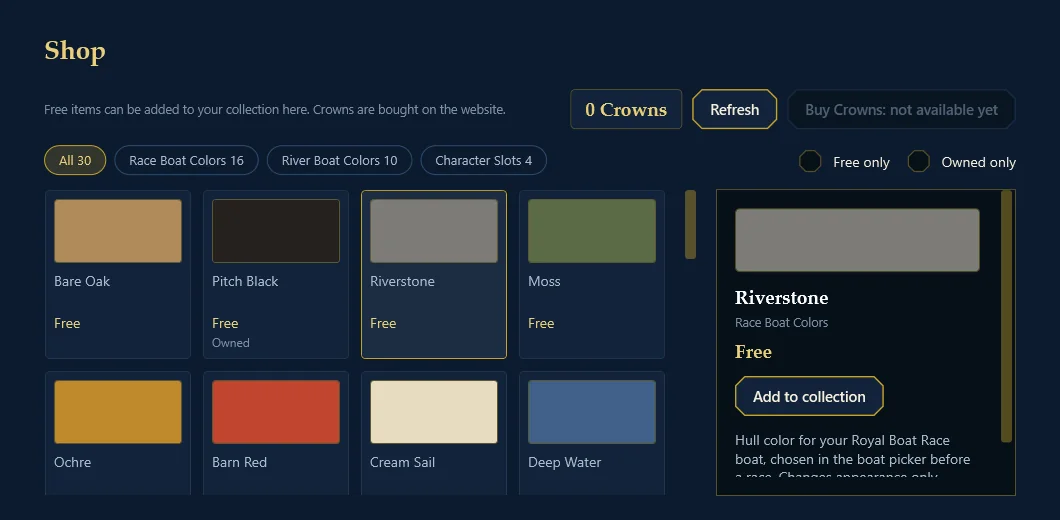This screenshot has height=520, width=1060.
Task: Click the 'Free' price on Moss card
Action: pyautogui.click(x=541, y=323)
